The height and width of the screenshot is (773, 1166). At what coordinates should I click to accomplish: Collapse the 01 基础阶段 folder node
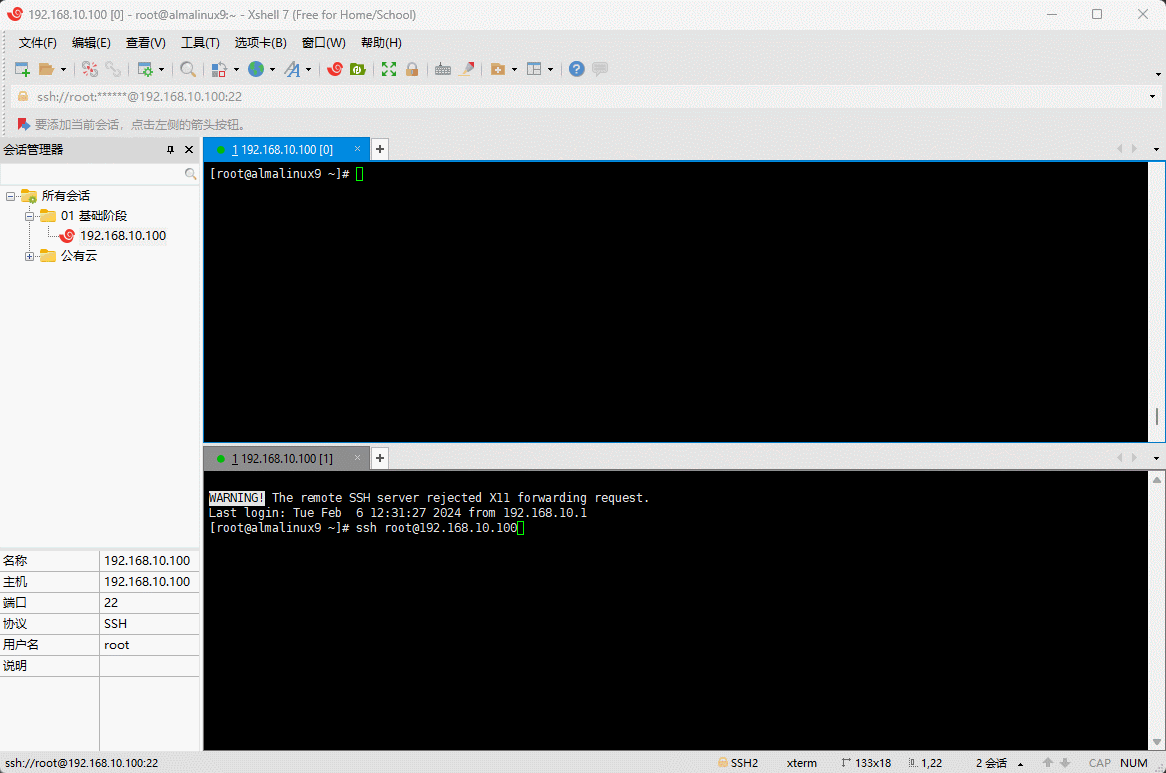pyautogui.click(x=30, y=216)
